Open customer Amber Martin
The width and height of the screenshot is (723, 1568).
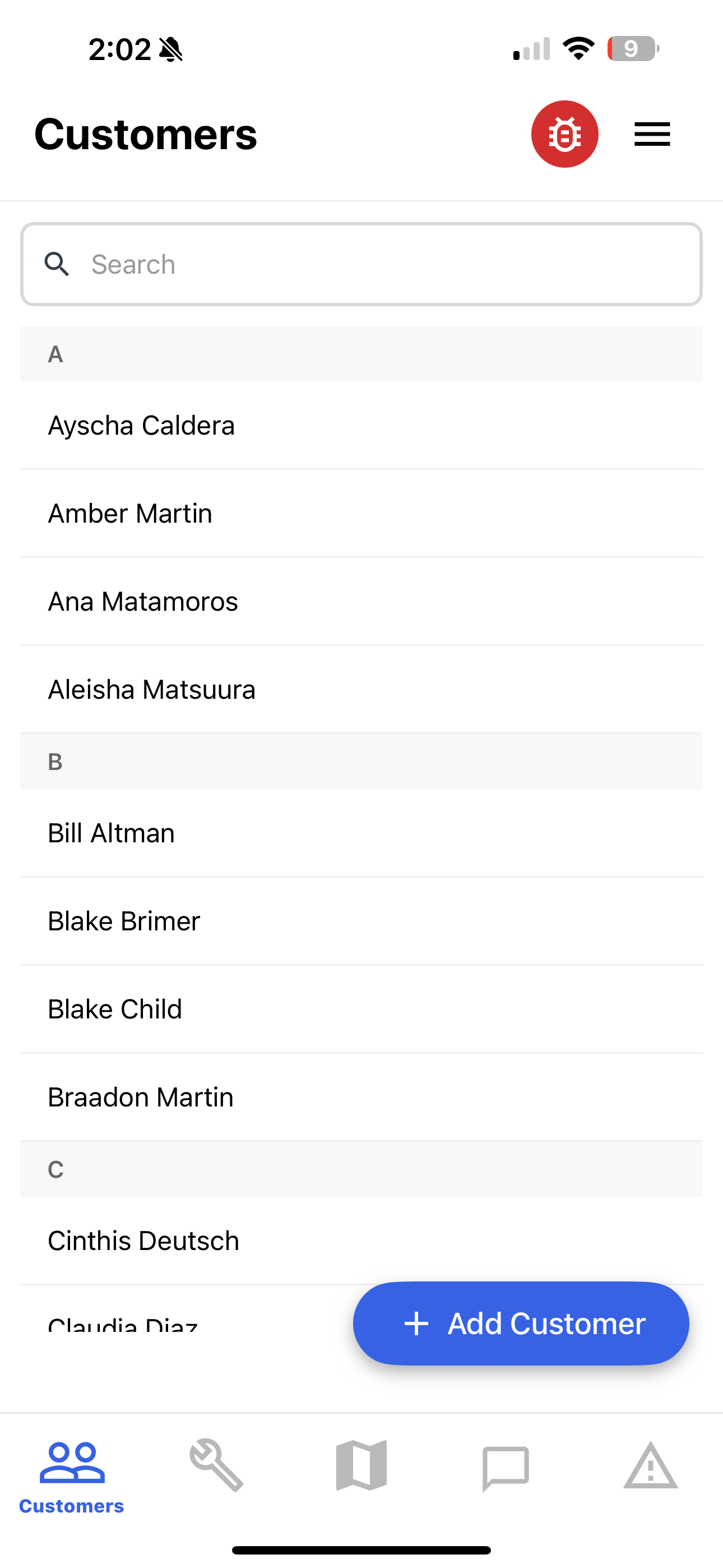(x=130, y=514)
